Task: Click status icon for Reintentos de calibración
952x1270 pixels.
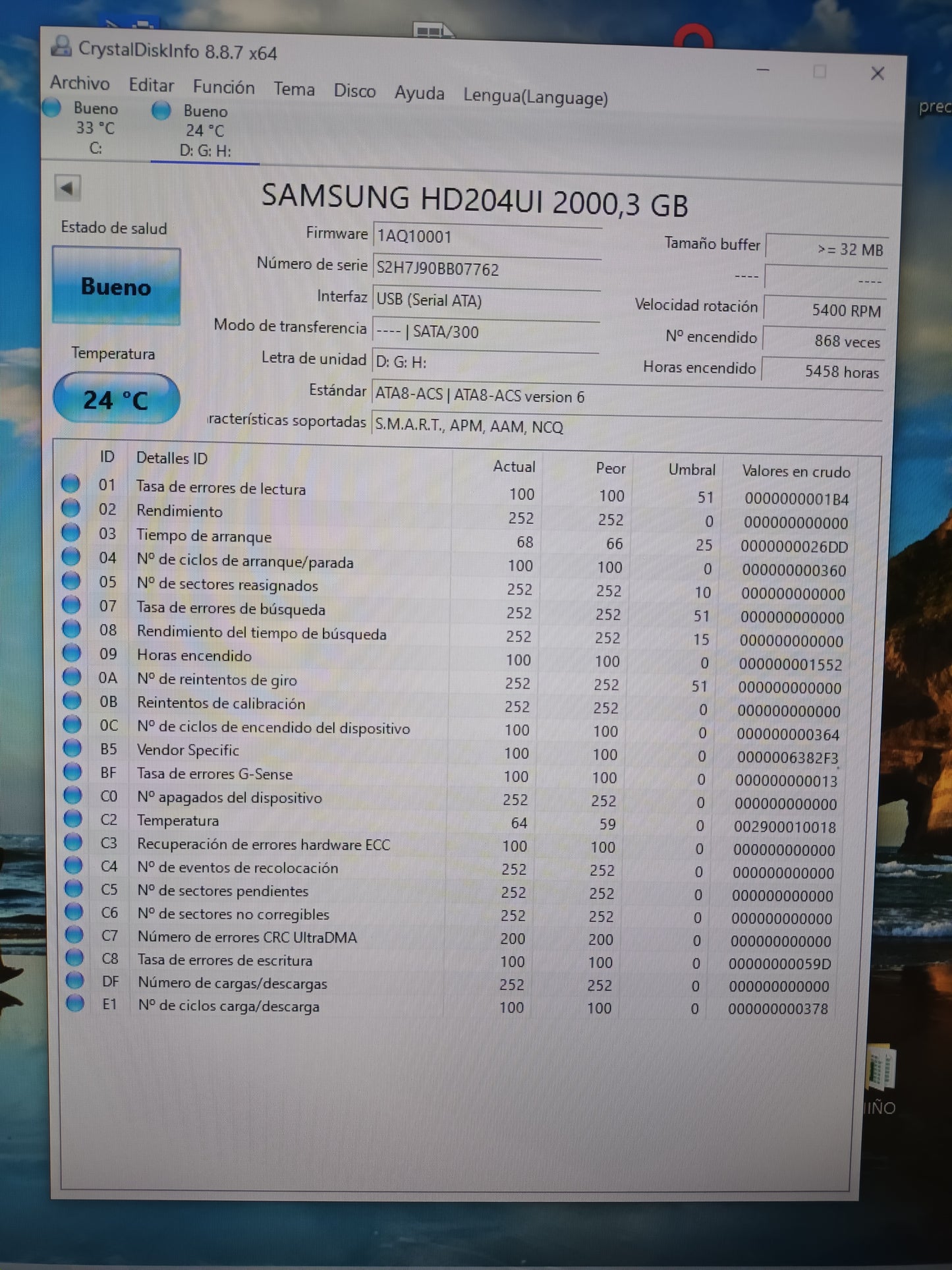Action: coord(72,701)
